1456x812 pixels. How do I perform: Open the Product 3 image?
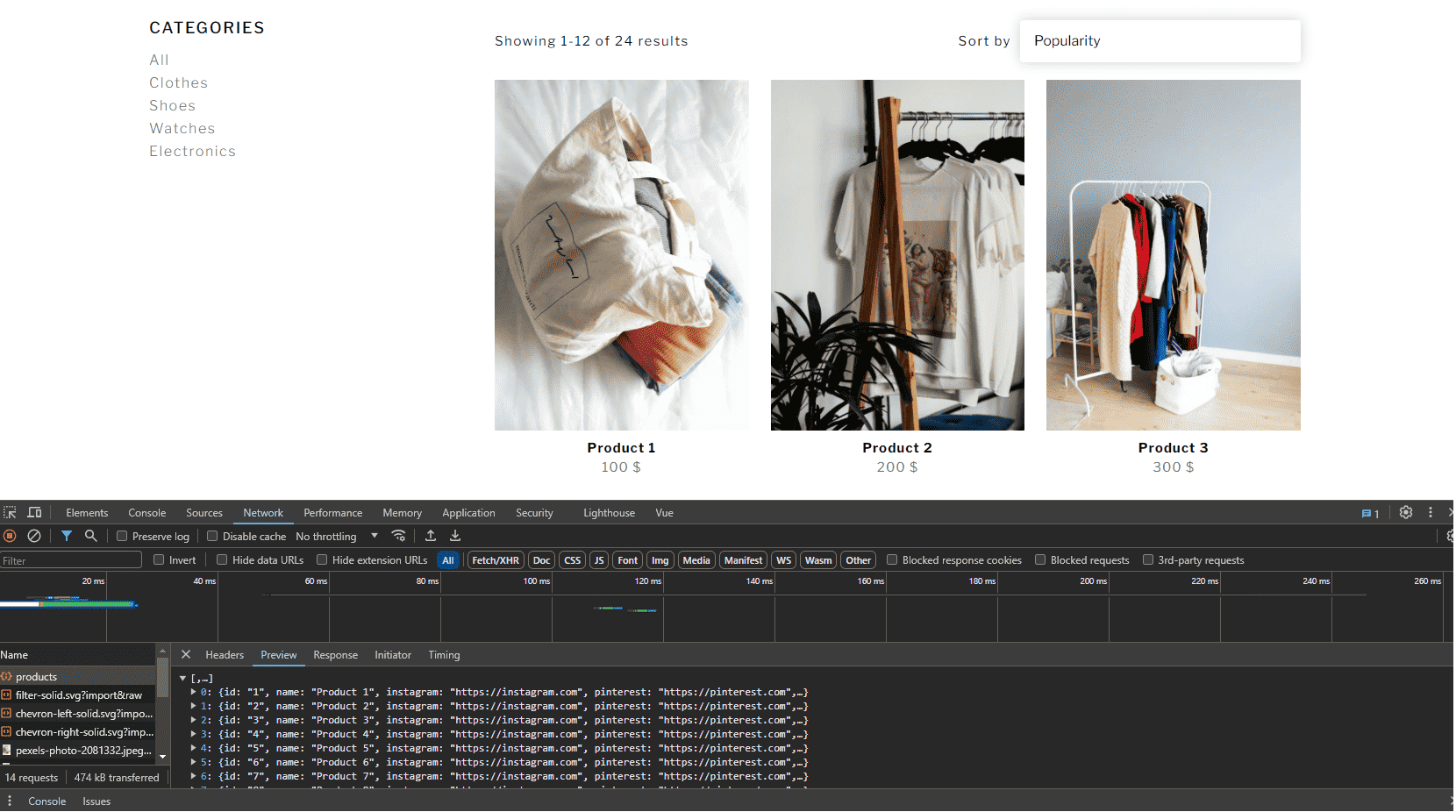1174,255
